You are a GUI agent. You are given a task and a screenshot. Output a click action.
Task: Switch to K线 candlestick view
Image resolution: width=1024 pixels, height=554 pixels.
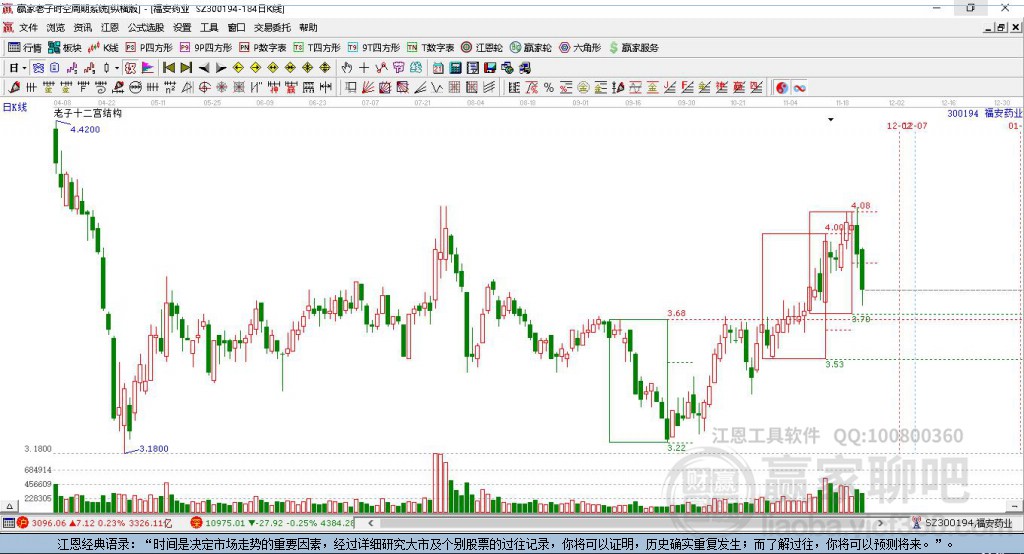click(x=103, y=48)
